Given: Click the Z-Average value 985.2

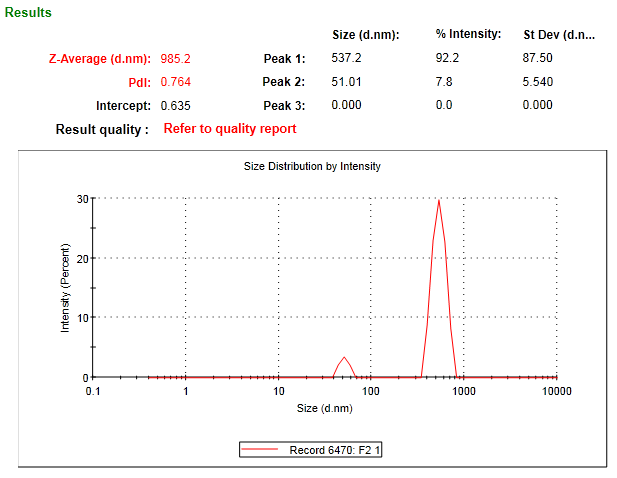Looking at the screenshot, I should (175, 58).
